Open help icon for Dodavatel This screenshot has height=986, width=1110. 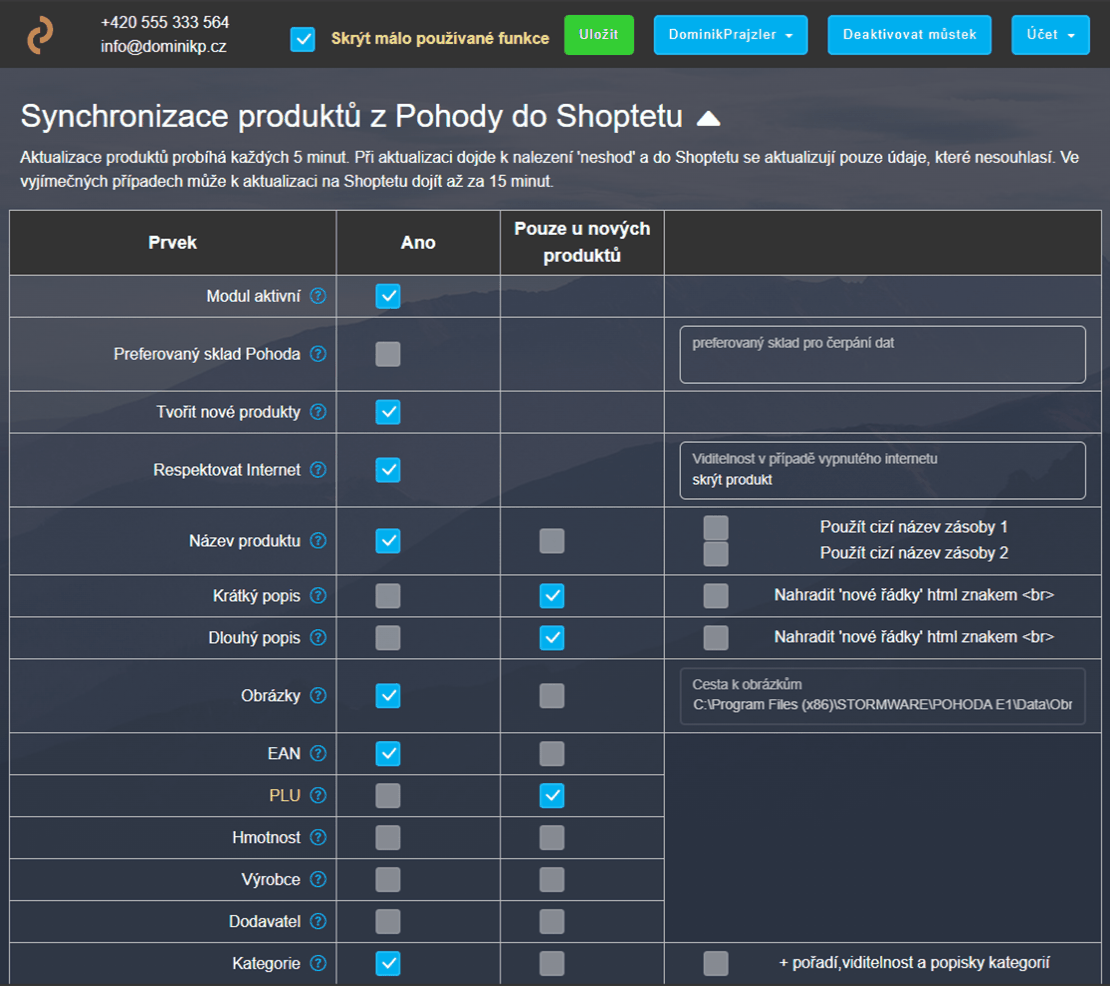pyautogui.click(x=319, y=922)
